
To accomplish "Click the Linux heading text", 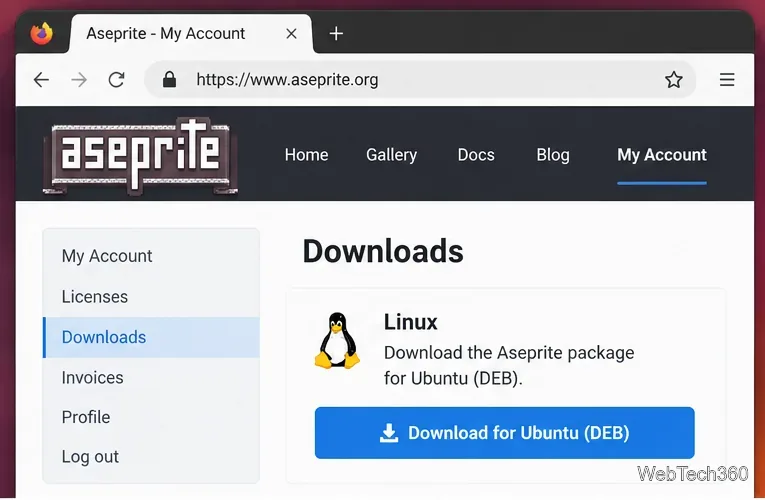I will pyautogui.click(x=410, y=322).
